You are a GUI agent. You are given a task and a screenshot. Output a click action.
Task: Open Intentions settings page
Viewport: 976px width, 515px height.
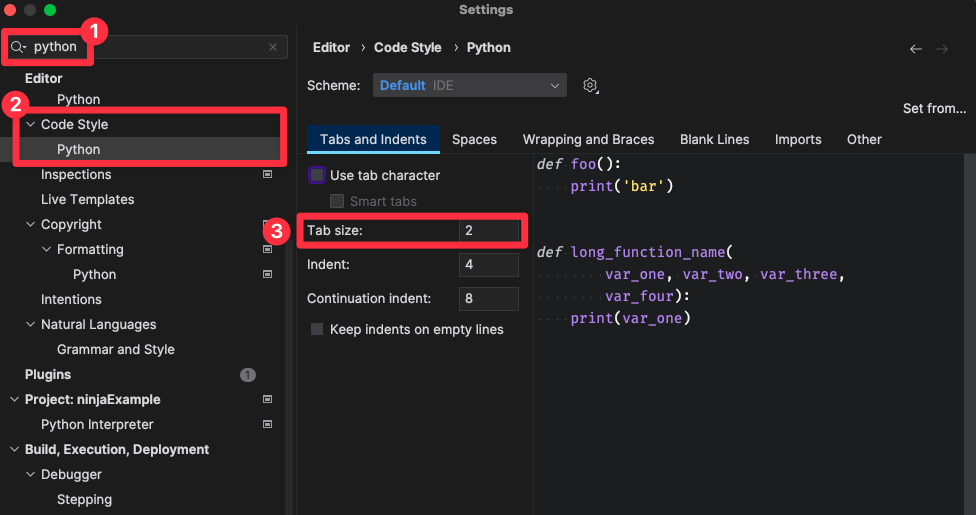tap(71, 300)
